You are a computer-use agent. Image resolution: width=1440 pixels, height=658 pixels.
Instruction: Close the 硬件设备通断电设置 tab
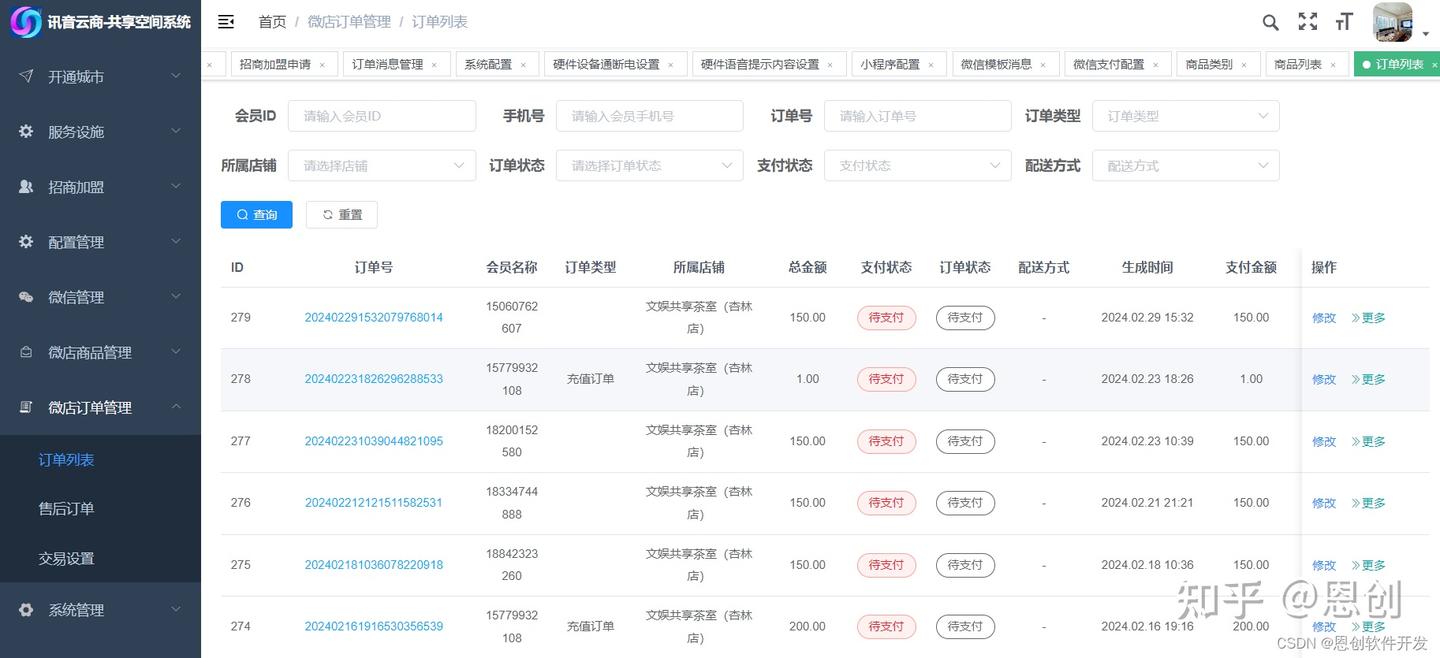click(671, 65)
